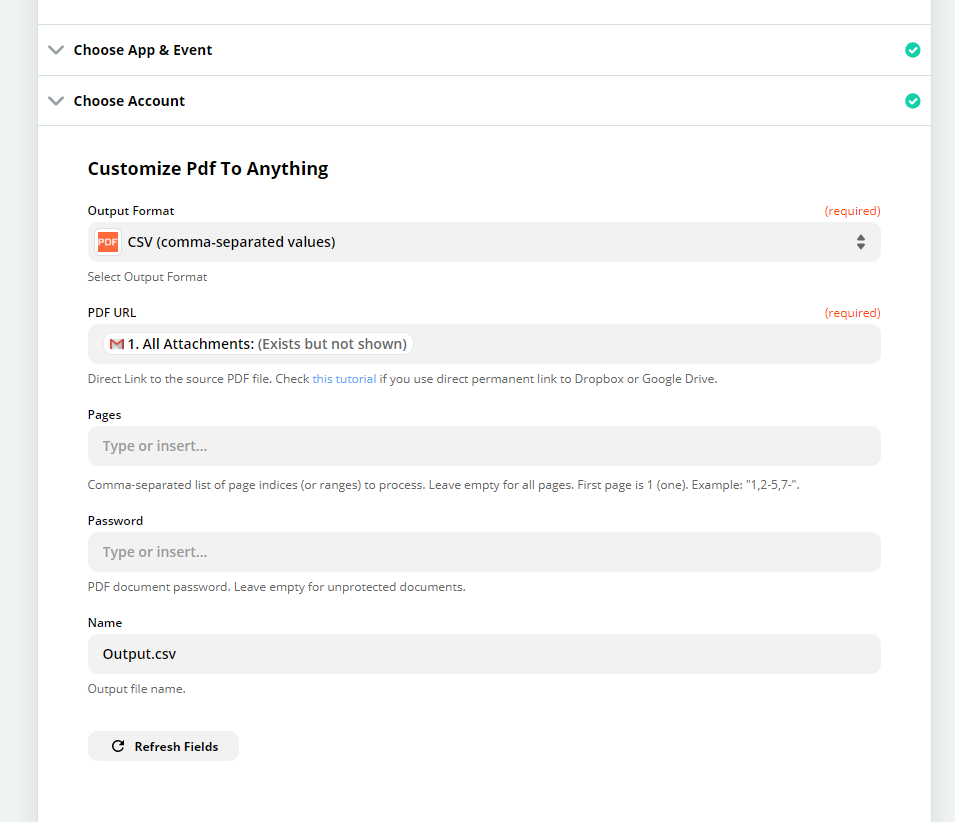The image size is (955, 822).
Task: Click empty area of PDF URL field
Action: pos(646,344)
